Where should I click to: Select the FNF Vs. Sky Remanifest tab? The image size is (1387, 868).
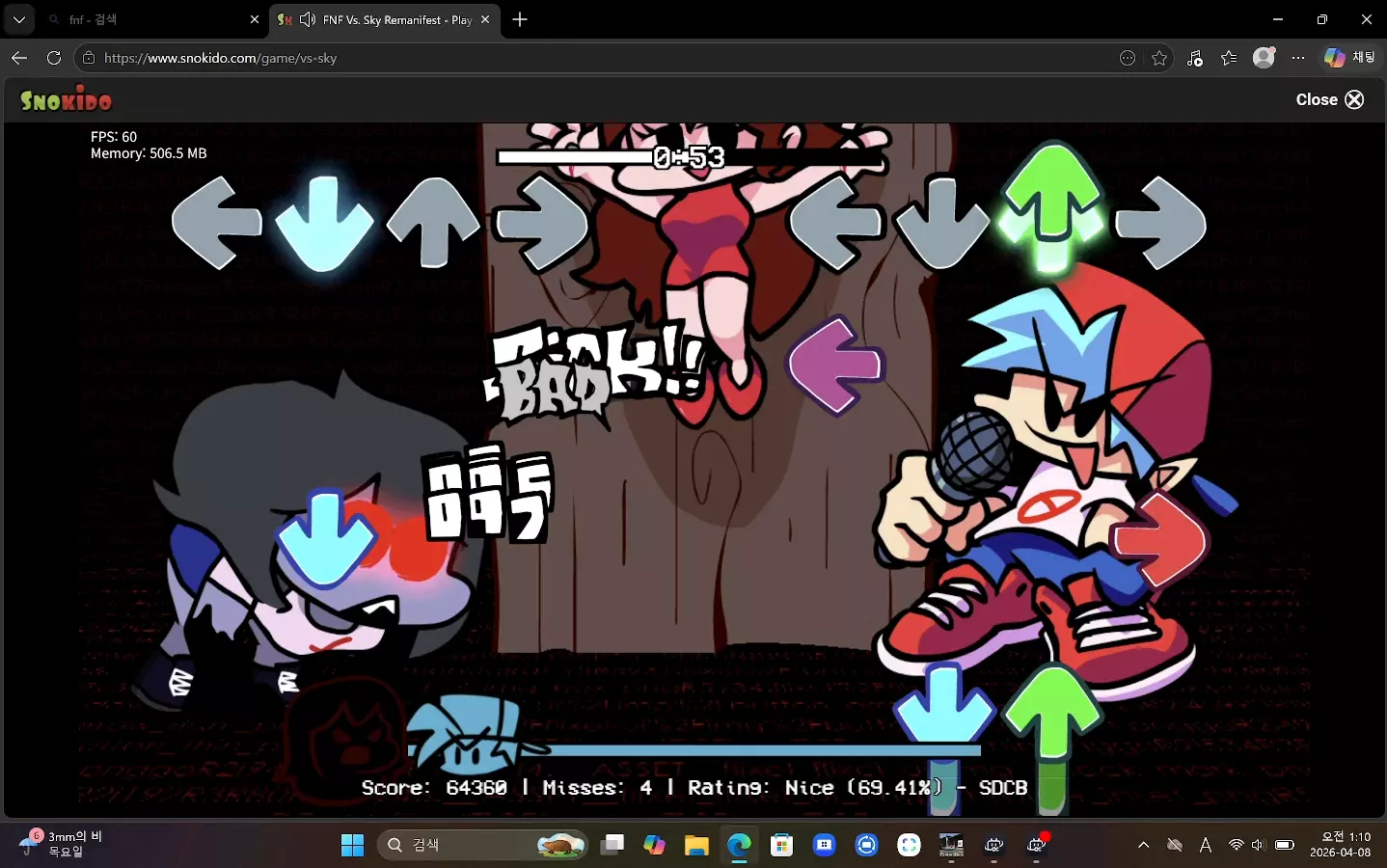[386, 19]
